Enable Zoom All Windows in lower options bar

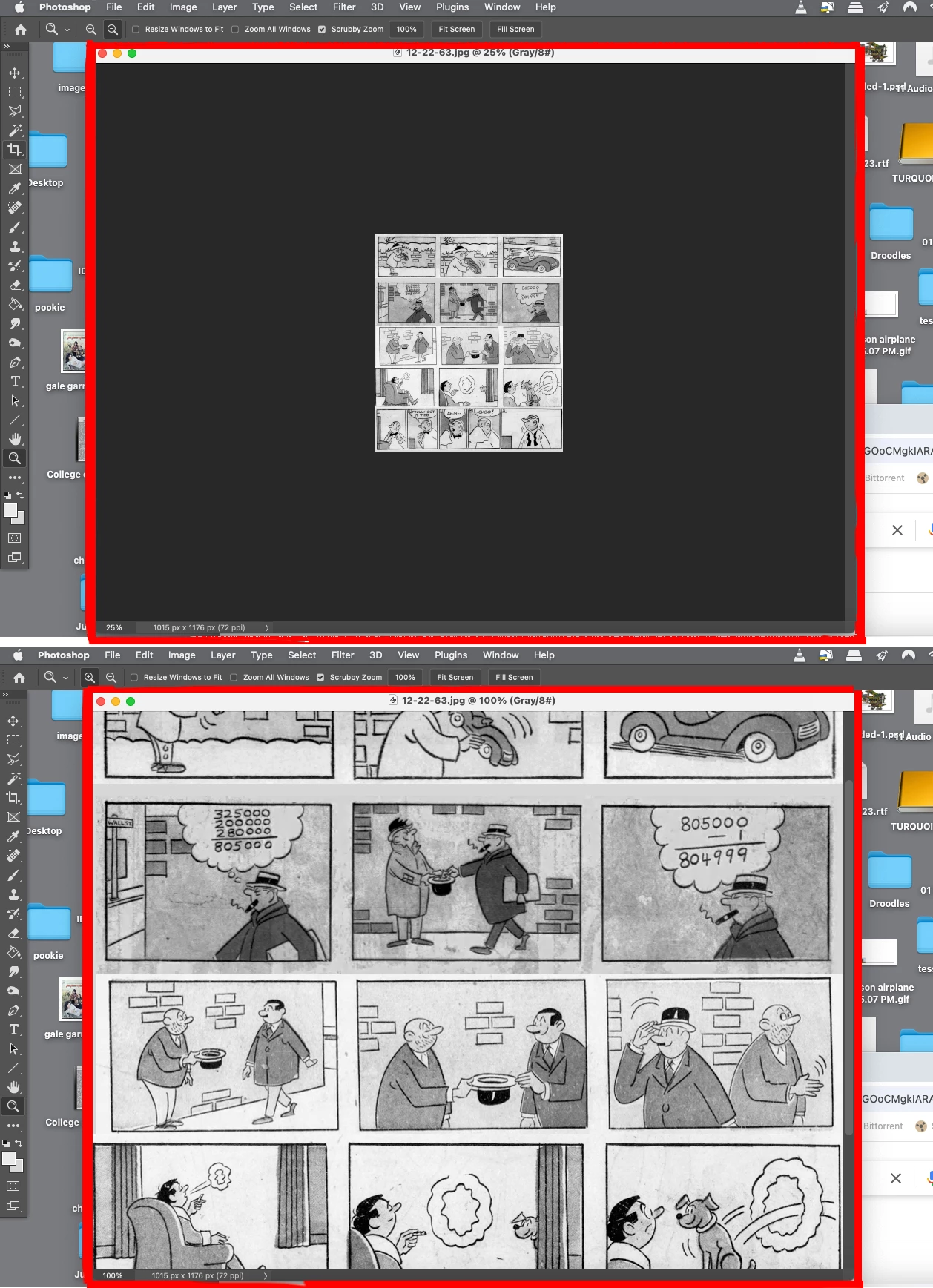[x=234, y=678]
